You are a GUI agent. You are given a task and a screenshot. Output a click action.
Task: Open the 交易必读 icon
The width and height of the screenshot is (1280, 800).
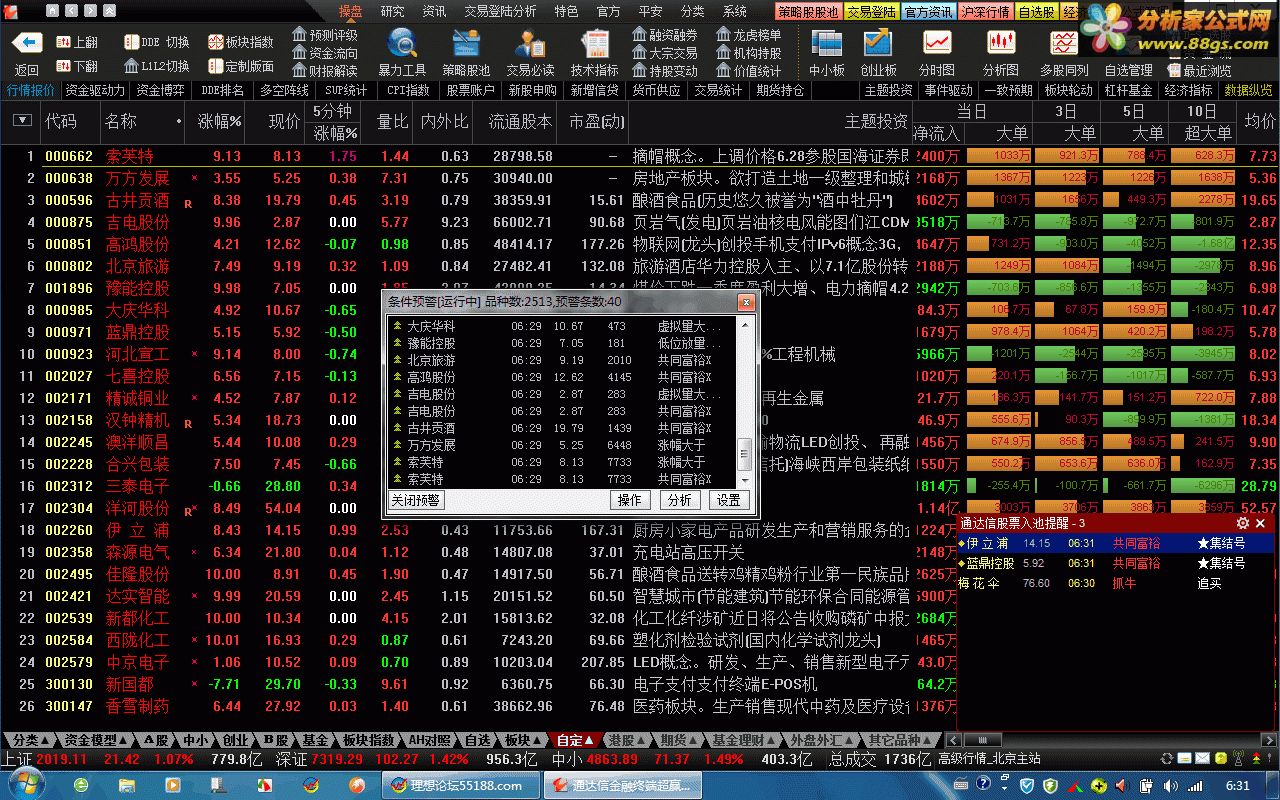click(530, 44)
